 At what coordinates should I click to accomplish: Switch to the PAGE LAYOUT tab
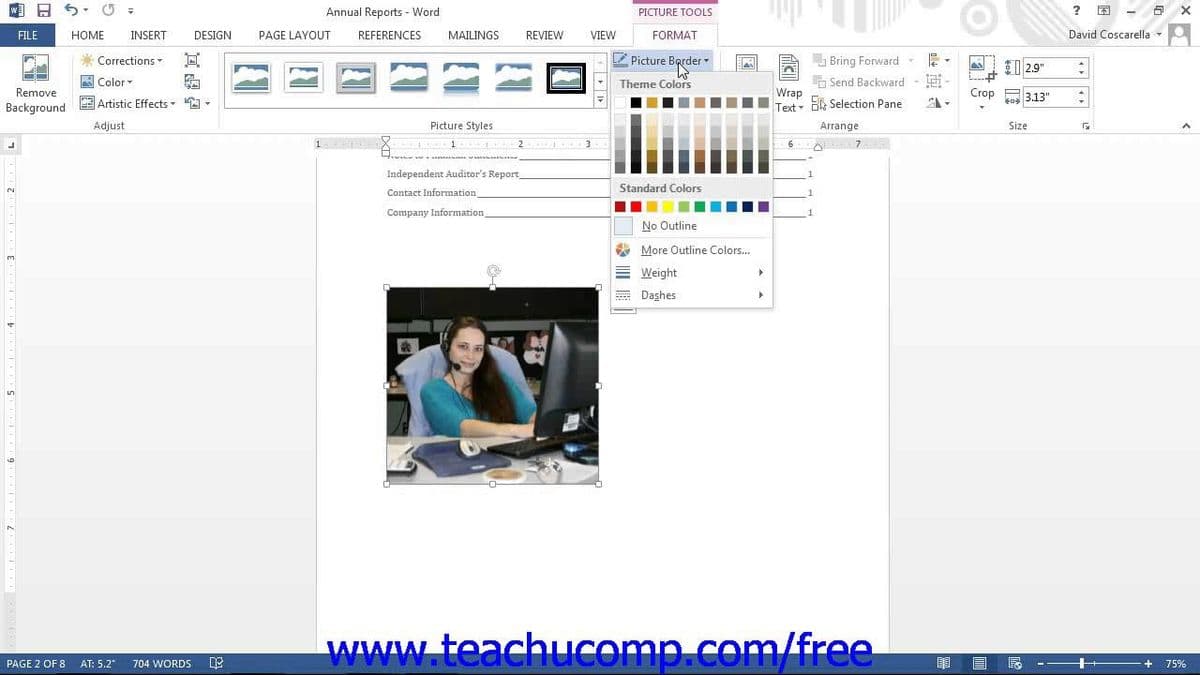(x=294, y=35)
